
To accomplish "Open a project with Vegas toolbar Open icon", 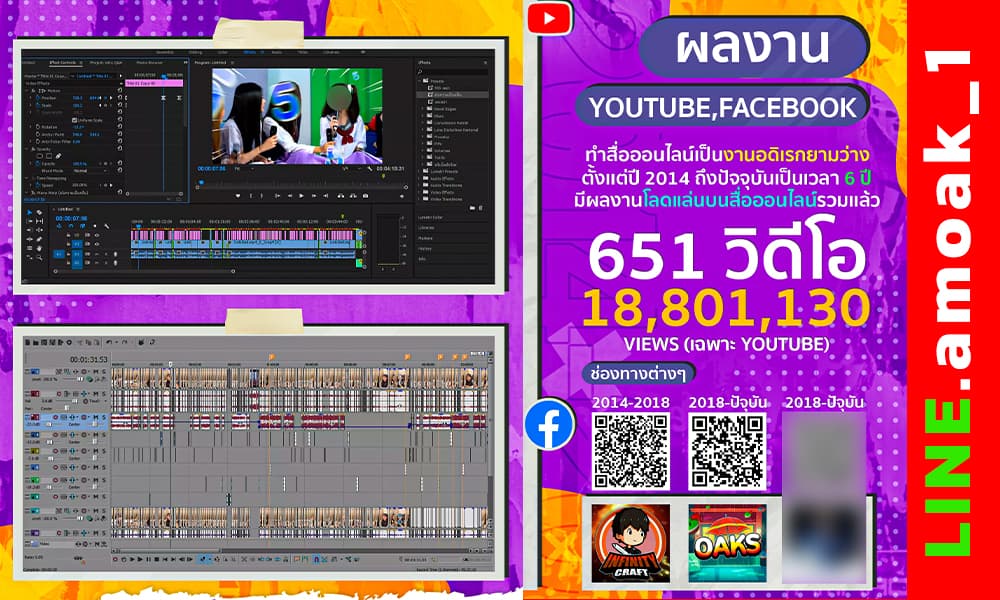I will [37, 343].
